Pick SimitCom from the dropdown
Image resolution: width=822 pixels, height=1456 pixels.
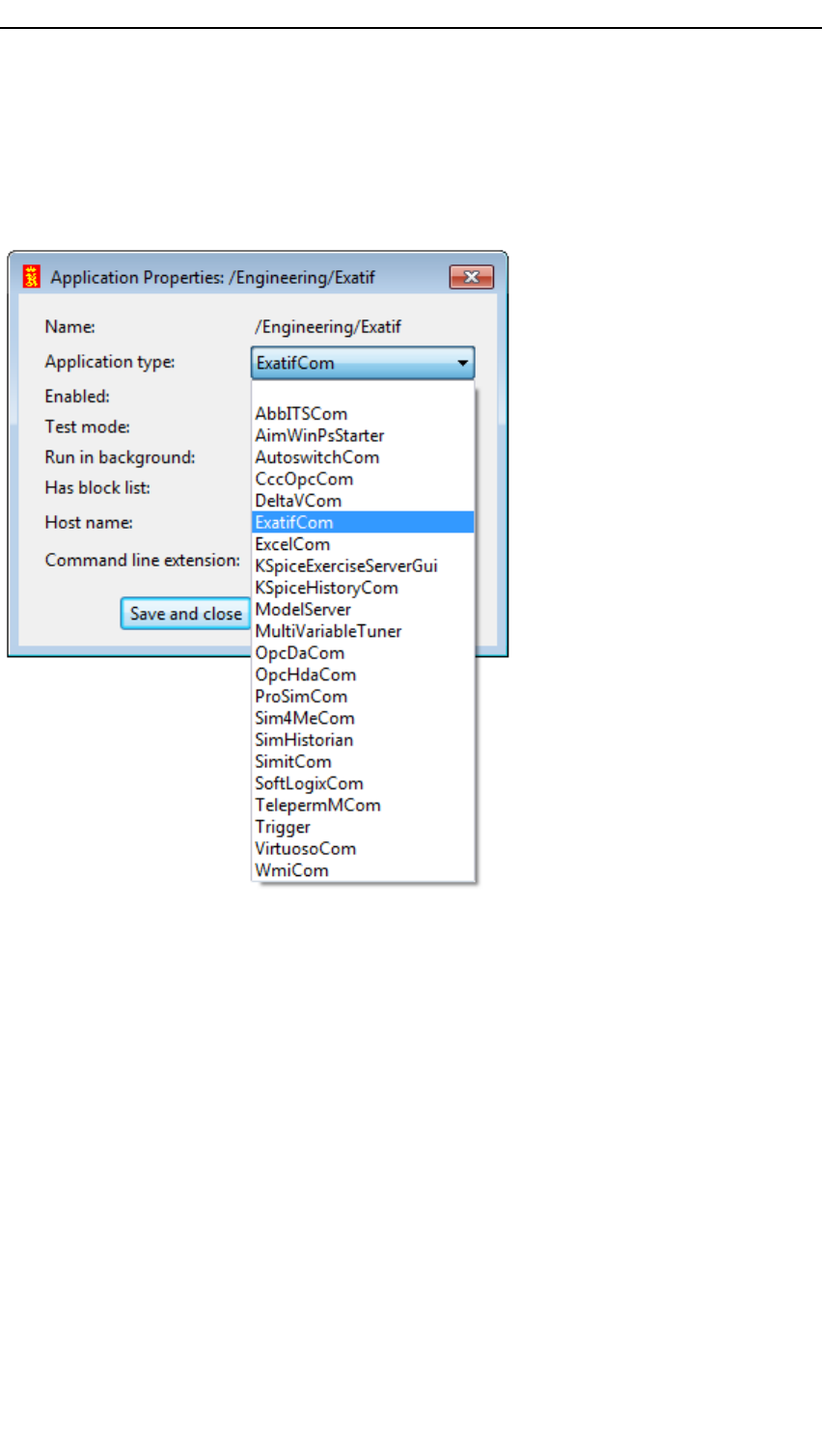pos(363,761)
